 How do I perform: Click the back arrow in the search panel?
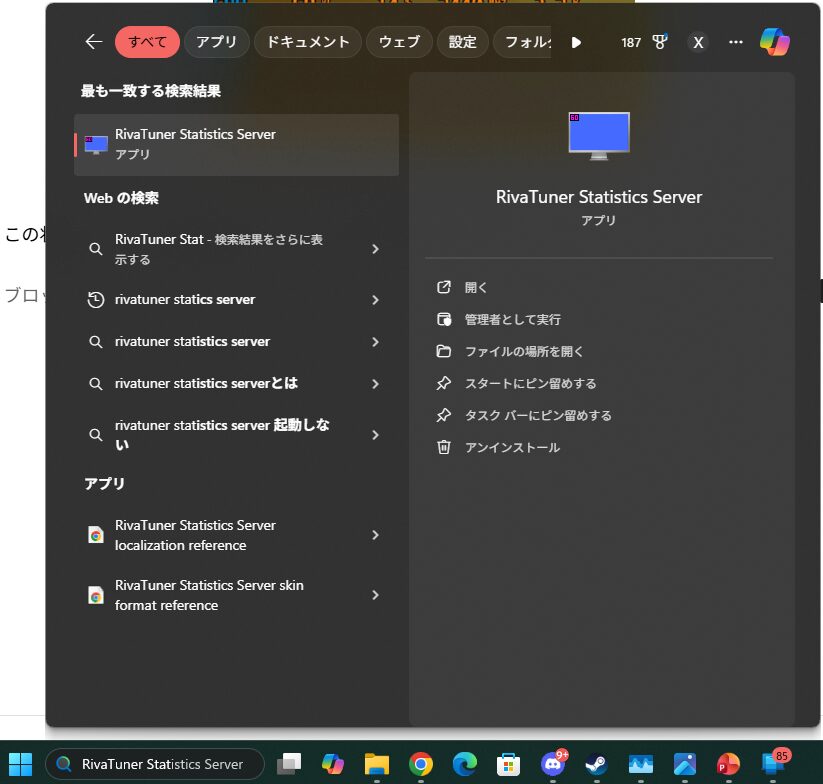point(92,42)
